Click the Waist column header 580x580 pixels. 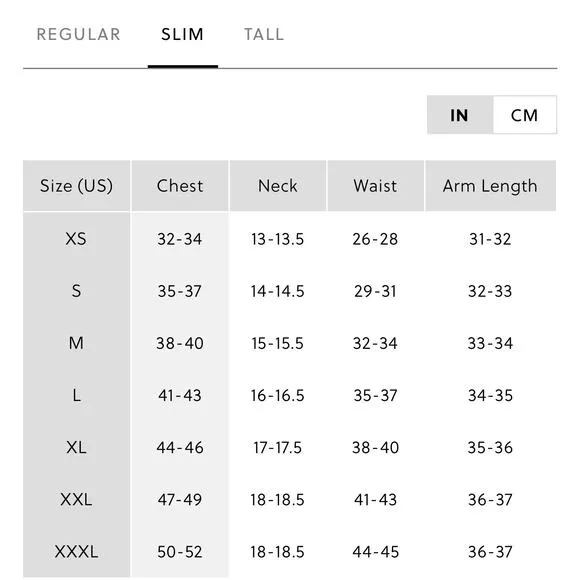pos(375,186)
